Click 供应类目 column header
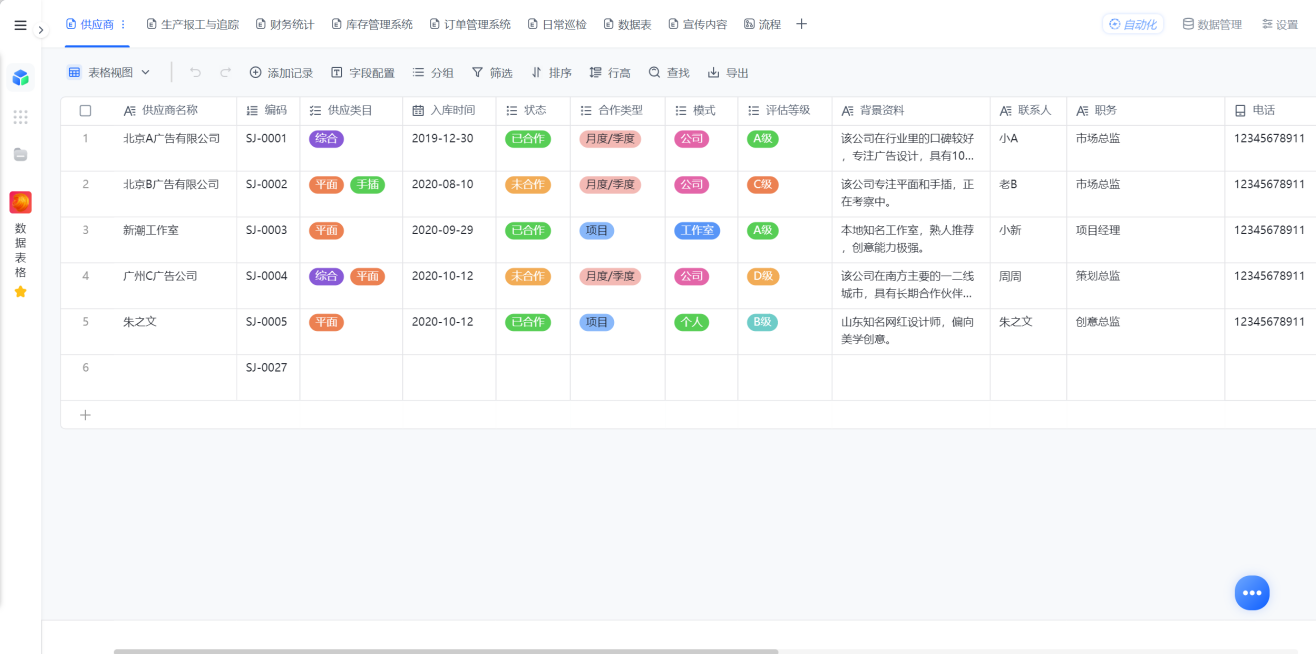 (351, 111)
